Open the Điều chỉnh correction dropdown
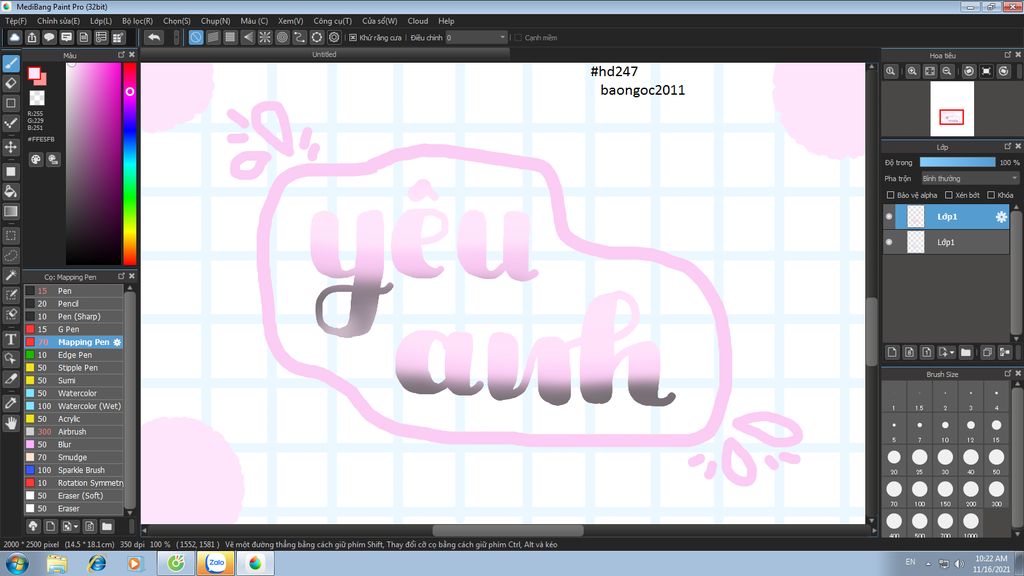1024x576 pixels. (x=476, y=37)
